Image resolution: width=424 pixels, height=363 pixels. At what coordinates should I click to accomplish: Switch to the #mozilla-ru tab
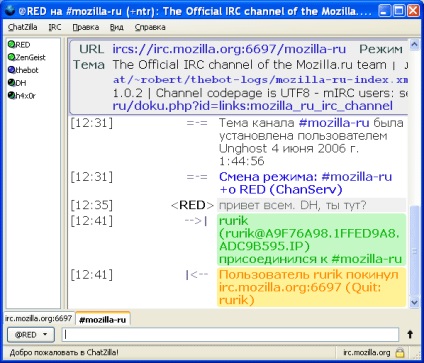click(x=103, y=320)
